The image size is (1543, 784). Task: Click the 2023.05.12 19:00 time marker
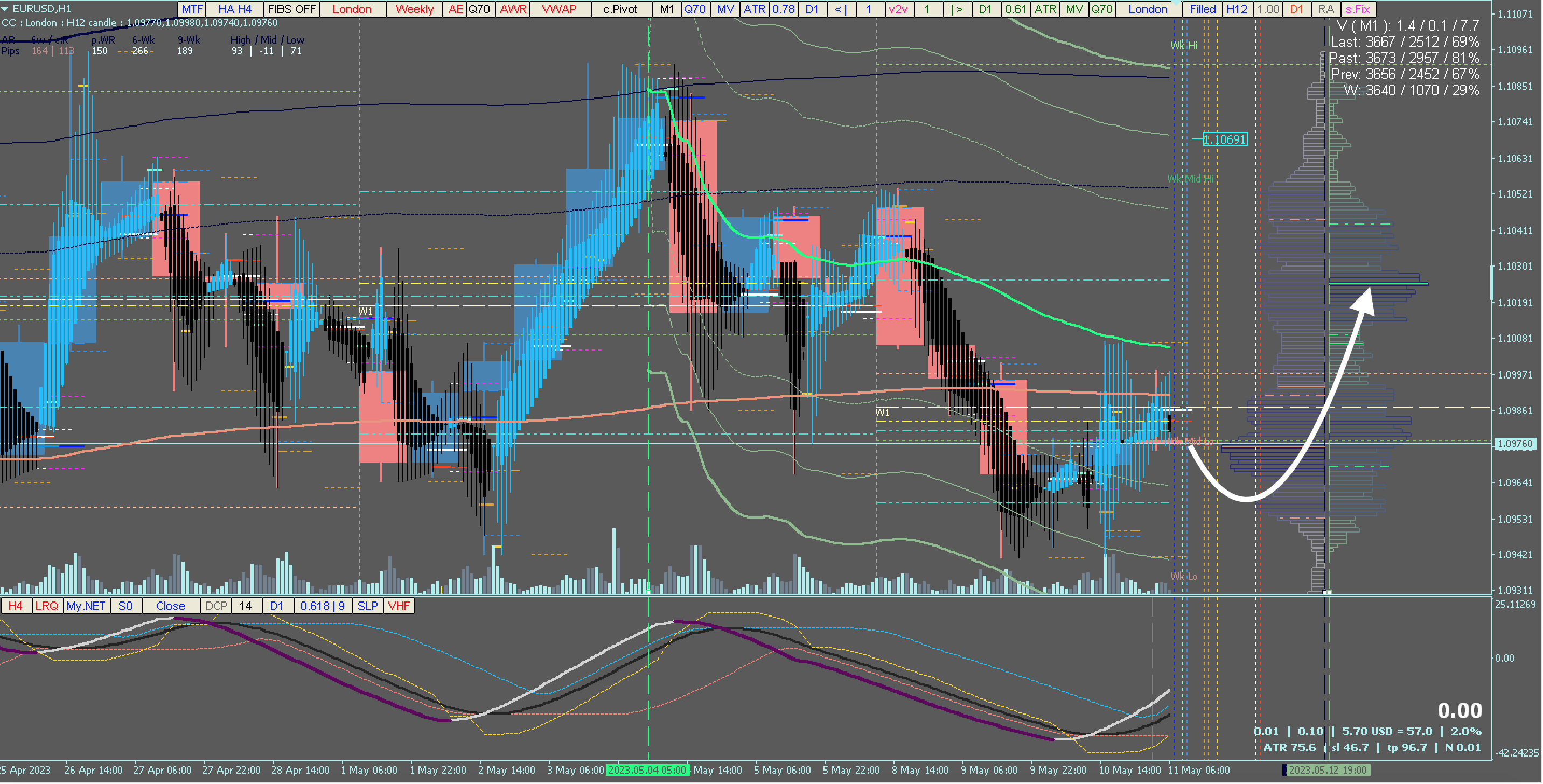pos(1326,769)
